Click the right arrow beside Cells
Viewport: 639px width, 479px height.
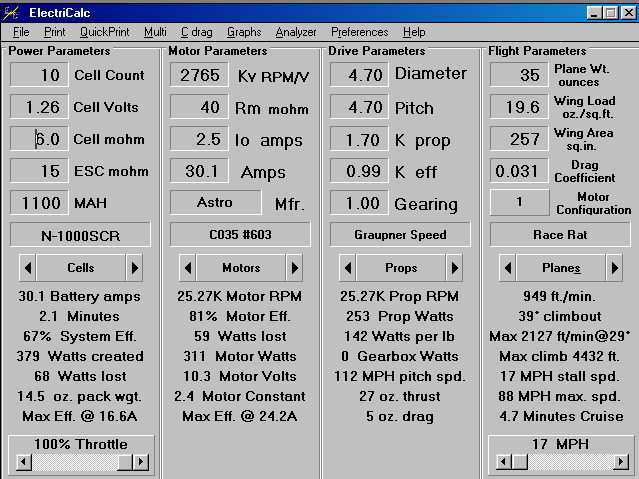pyautogui.click(x=134, y=268)
